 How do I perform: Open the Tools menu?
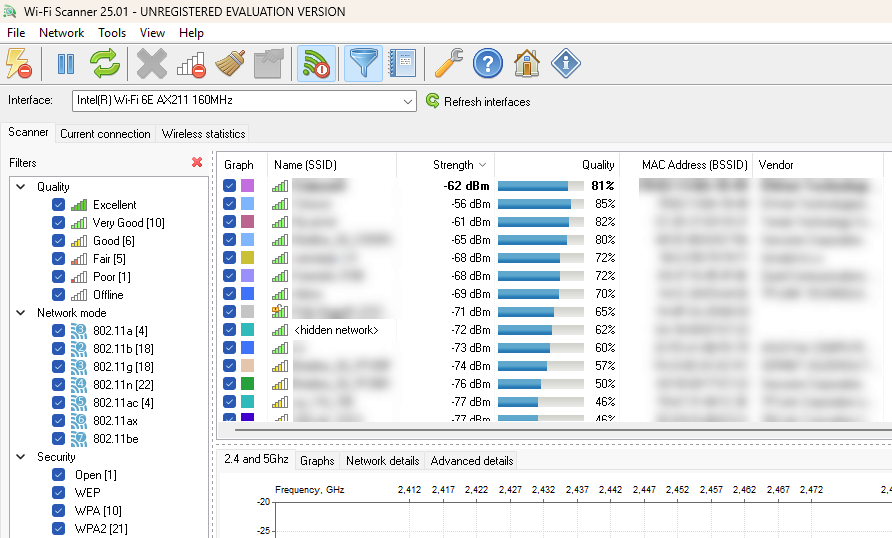112,33
